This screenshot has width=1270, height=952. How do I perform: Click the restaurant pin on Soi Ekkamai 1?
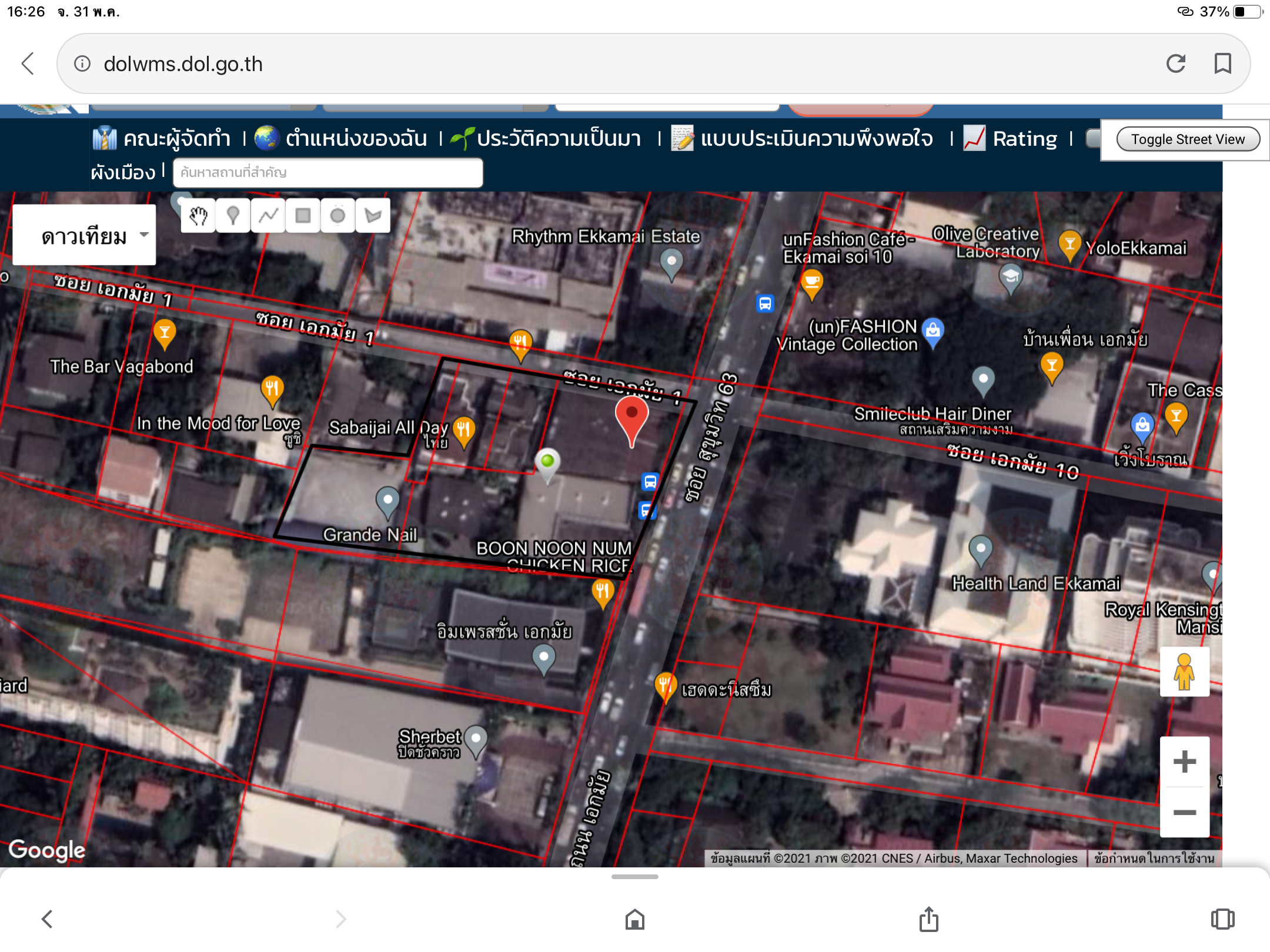pyautogui.click(x=520, y=345)
